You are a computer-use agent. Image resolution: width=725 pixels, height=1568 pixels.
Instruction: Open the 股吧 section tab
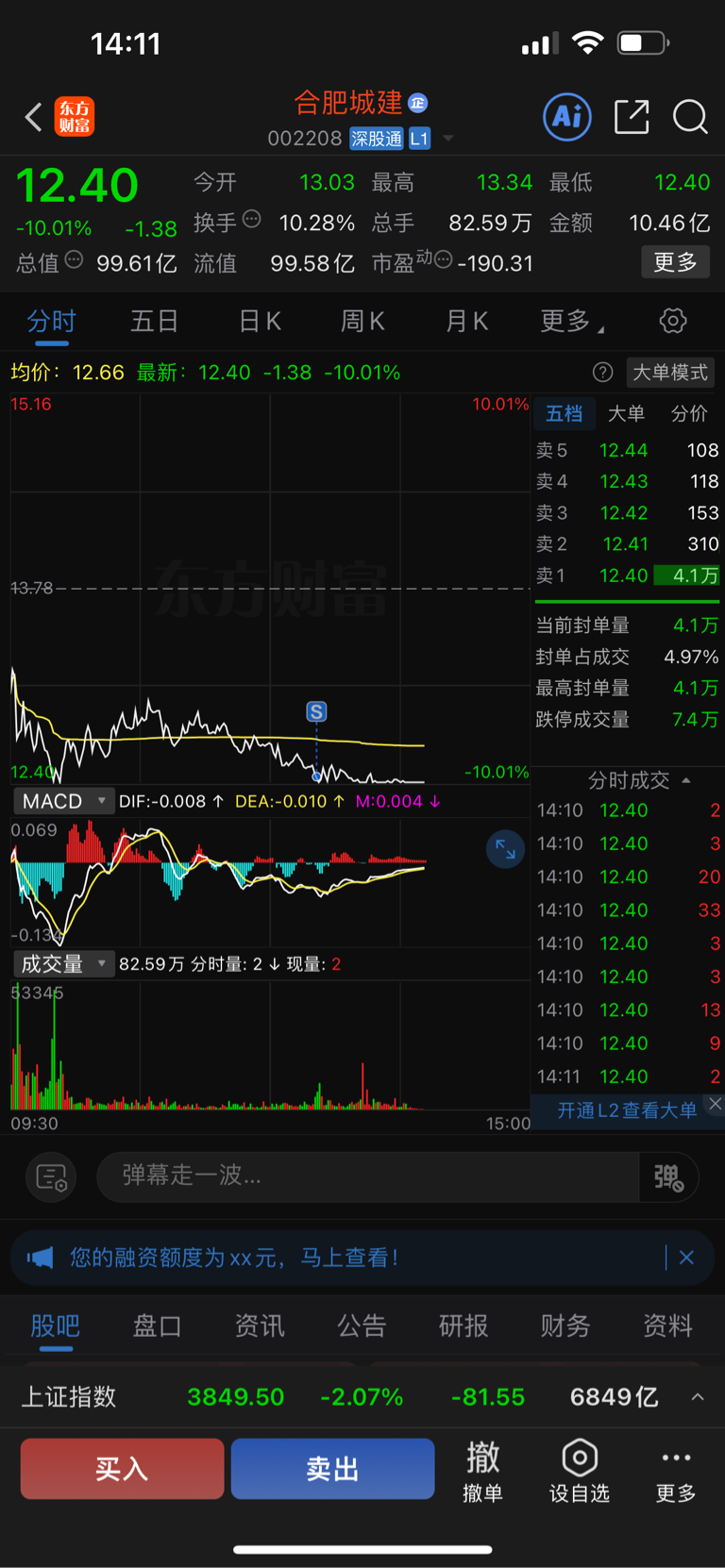(55, 1326)
